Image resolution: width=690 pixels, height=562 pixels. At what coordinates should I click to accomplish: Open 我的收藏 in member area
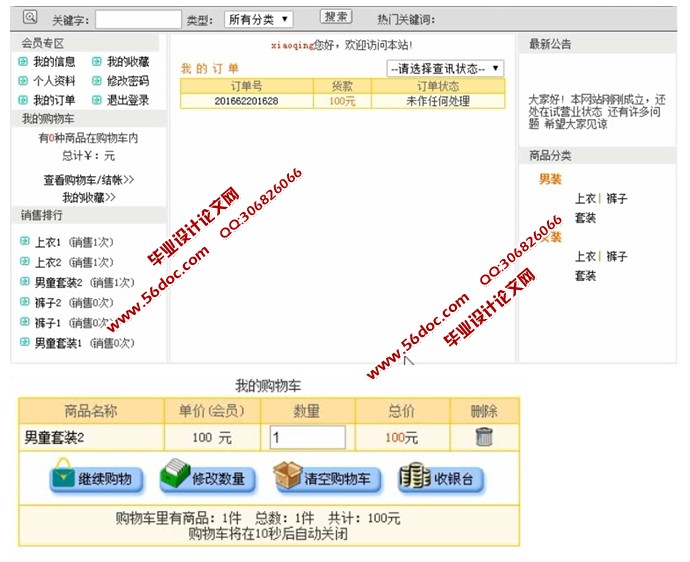point(128,62)
